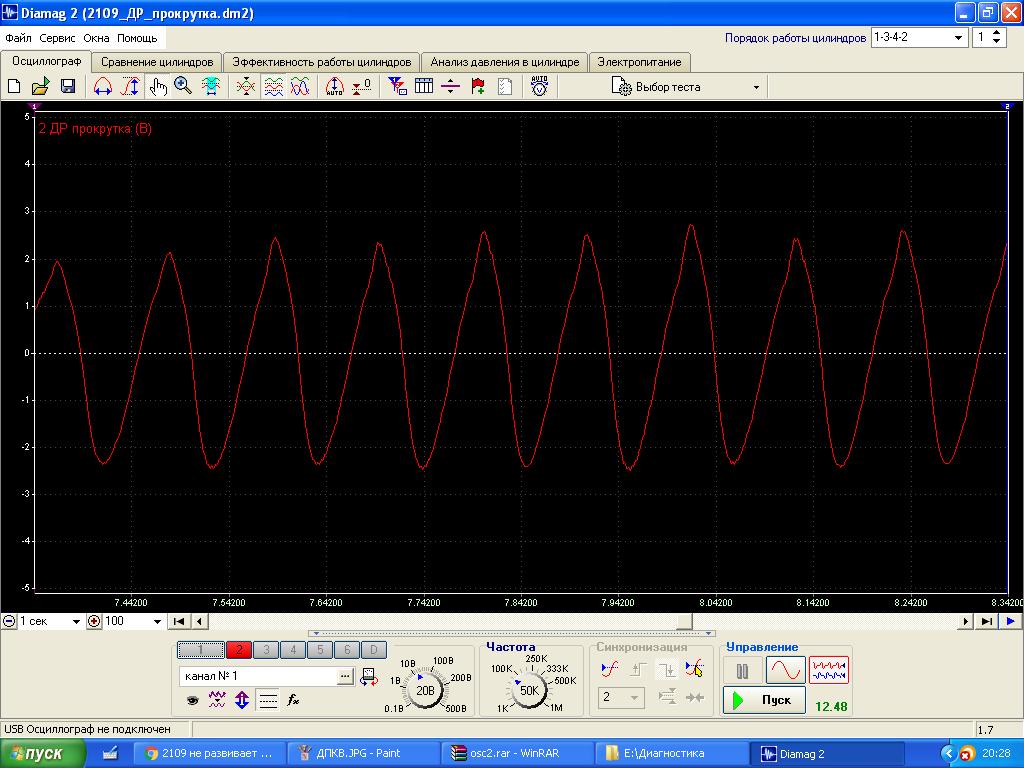Image resolution: width=1024 pixels, height=768 pixels.
Task: Open the 1 сек time scale dropdown
Action: (75, 621)
